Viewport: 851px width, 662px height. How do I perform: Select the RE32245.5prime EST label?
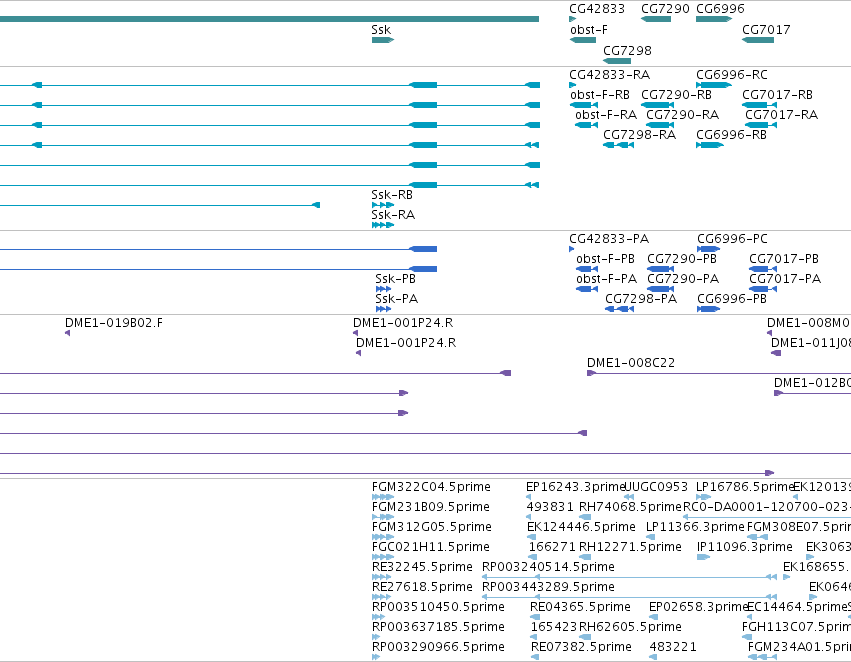[422, 567]
